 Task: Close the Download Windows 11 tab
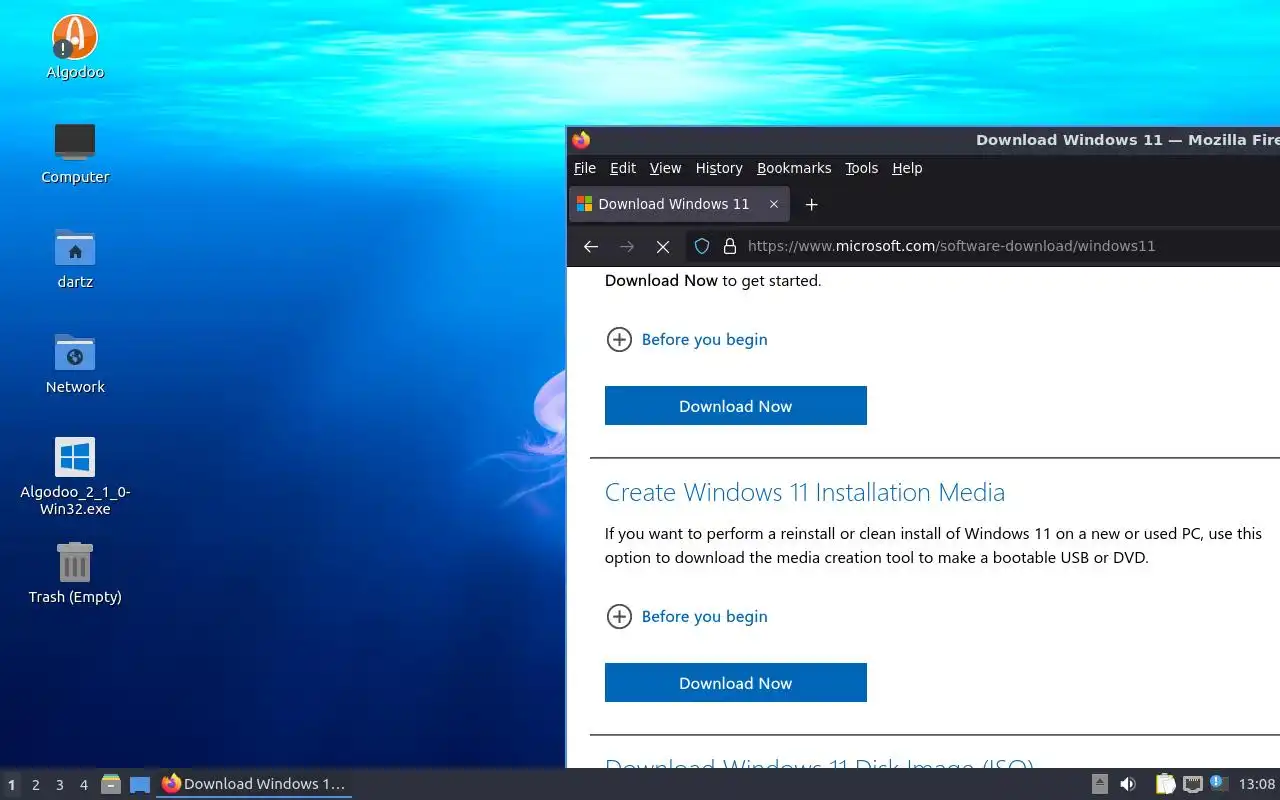click(774, 204)
